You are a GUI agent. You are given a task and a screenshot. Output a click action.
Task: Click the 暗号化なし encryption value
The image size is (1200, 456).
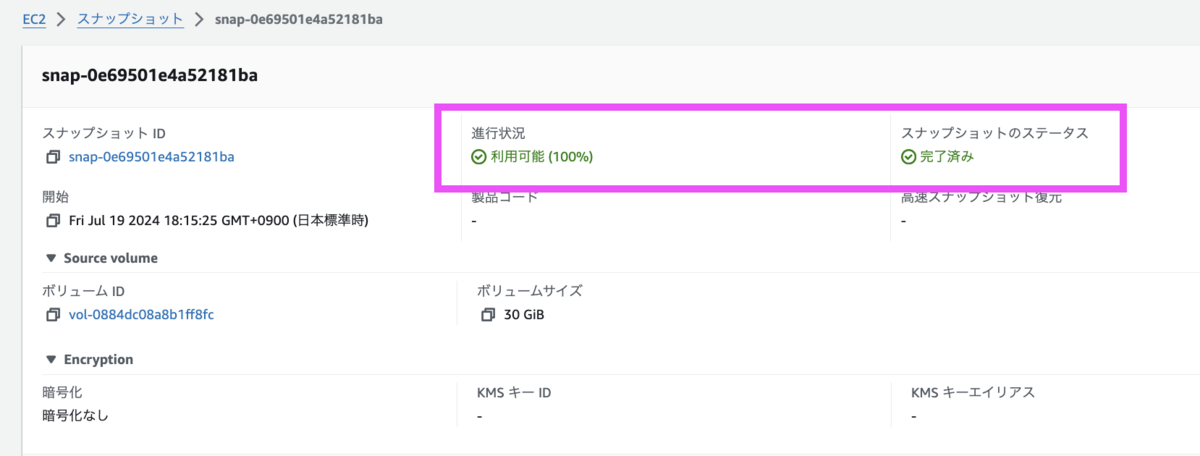point(75,415)
